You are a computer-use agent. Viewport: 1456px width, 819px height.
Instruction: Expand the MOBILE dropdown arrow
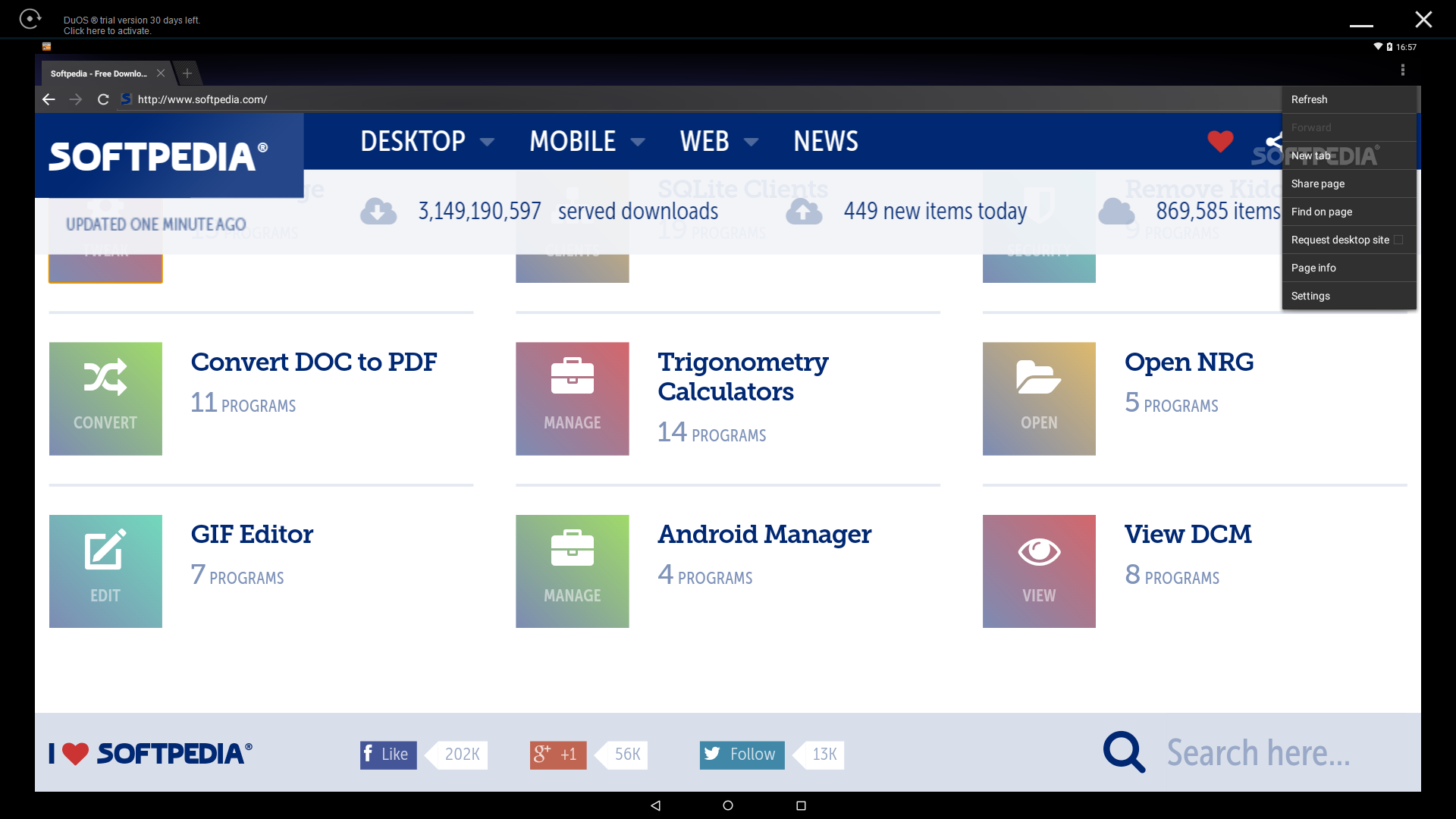tap(638, 142)
